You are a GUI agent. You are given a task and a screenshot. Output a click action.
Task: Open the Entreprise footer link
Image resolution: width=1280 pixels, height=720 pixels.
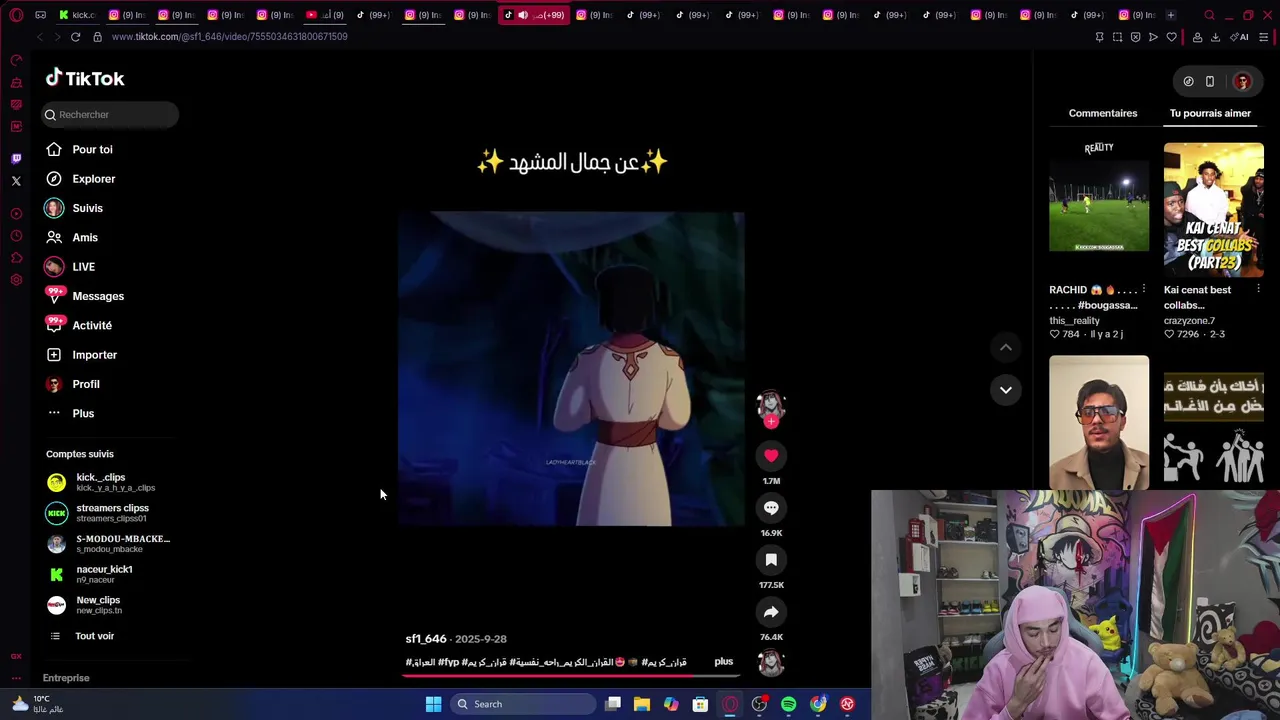coord(66,678)
